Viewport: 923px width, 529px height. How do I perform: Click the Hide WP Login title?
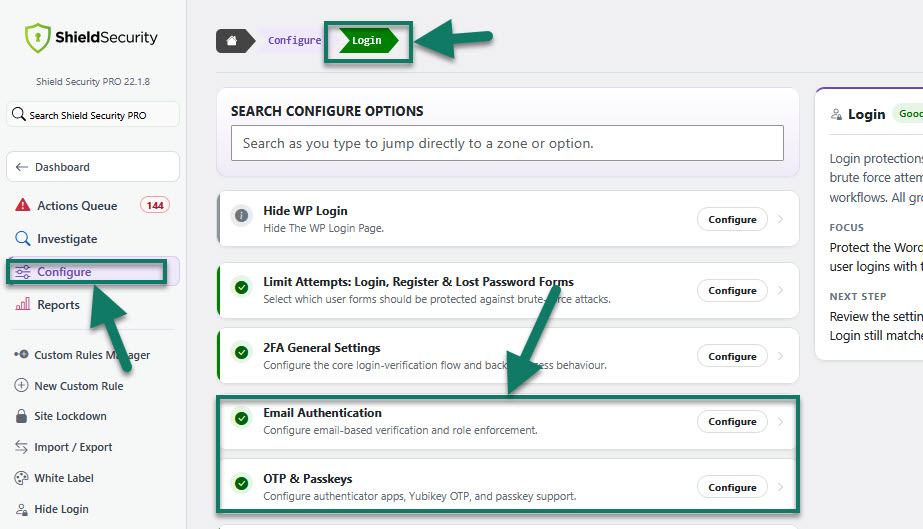305,211
